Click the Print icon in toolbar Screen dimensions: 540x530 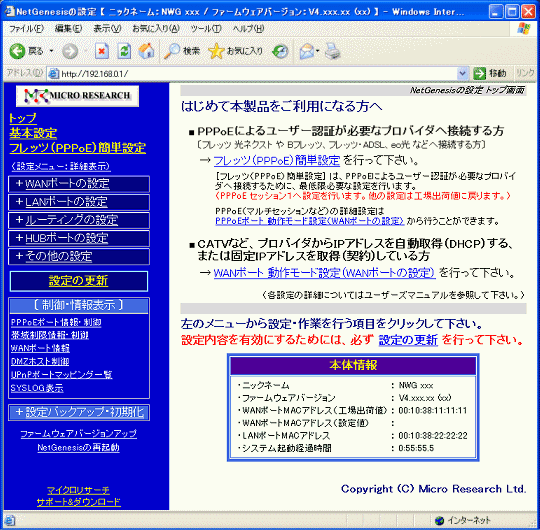(332, 51)
